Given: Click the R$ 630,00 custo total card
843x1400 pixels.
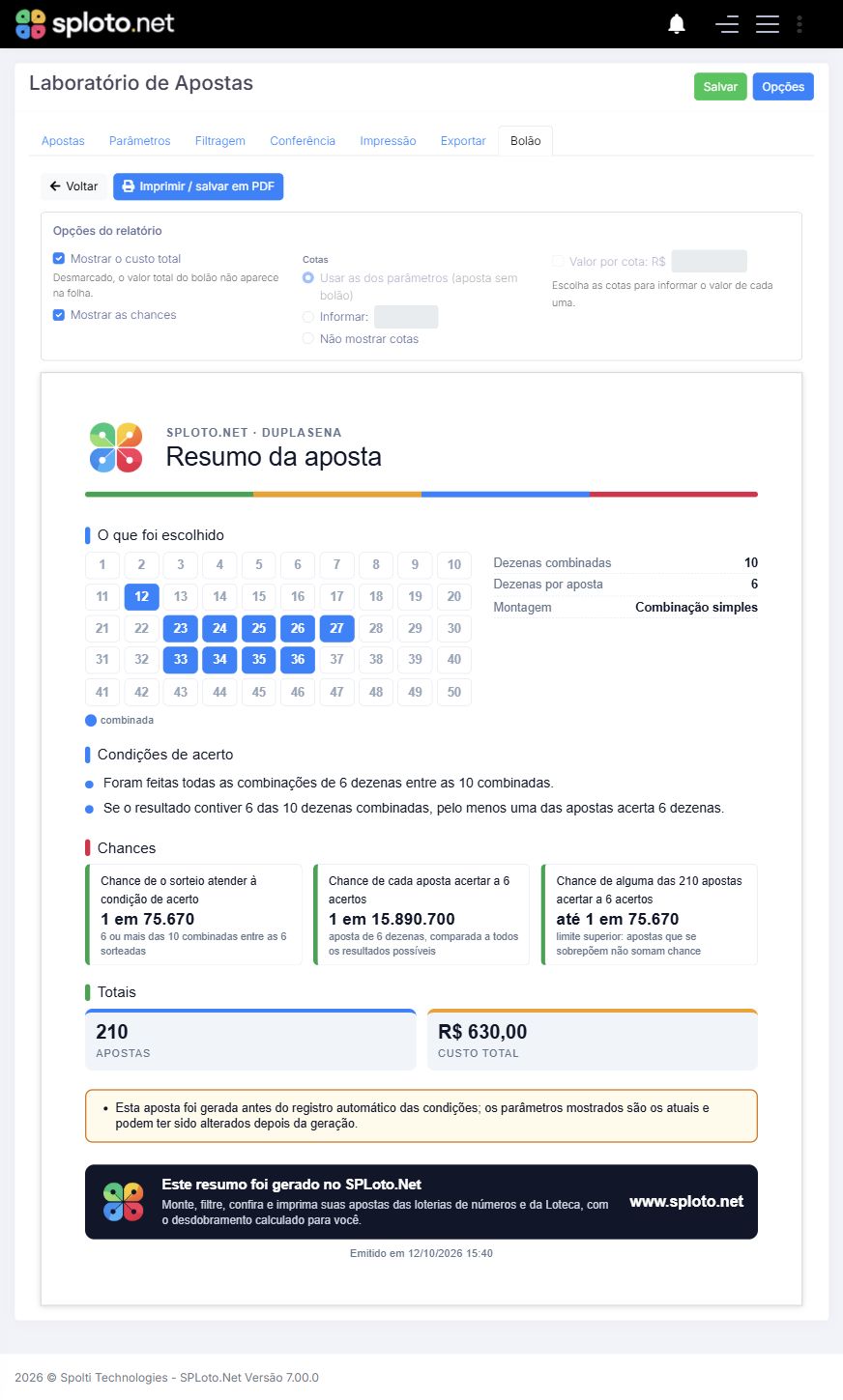Looking at the screenshot, I should (593, 1040).
